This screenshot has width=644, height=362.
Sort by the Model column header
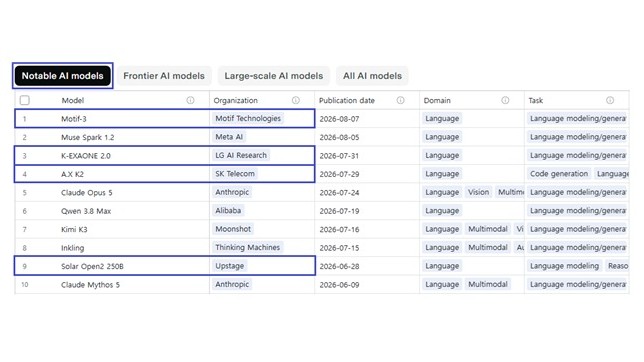tap(73, 100)
